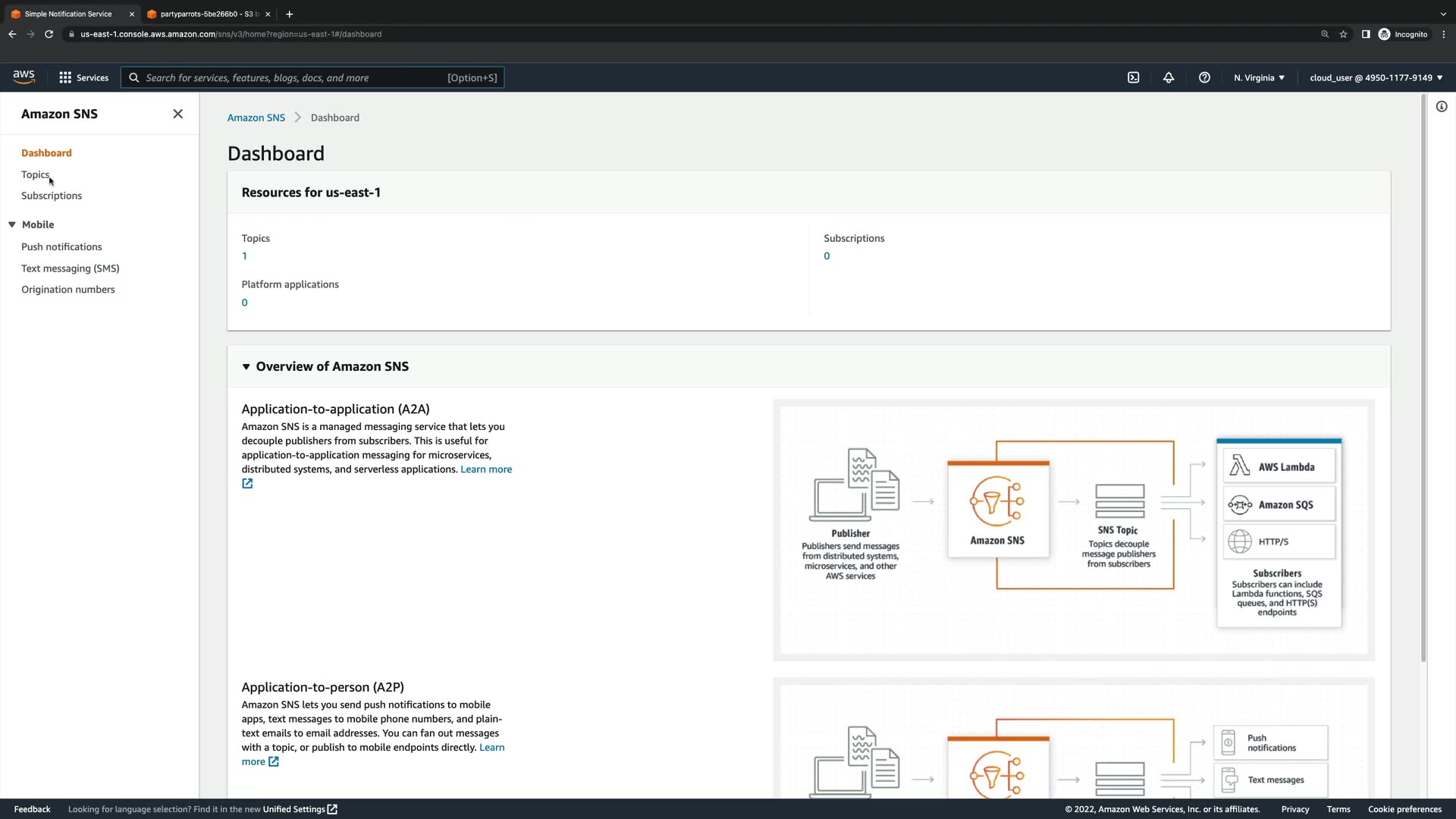Open the N. Virginia region dropdown
The image size is (1456, 819).
(1259, 77)
